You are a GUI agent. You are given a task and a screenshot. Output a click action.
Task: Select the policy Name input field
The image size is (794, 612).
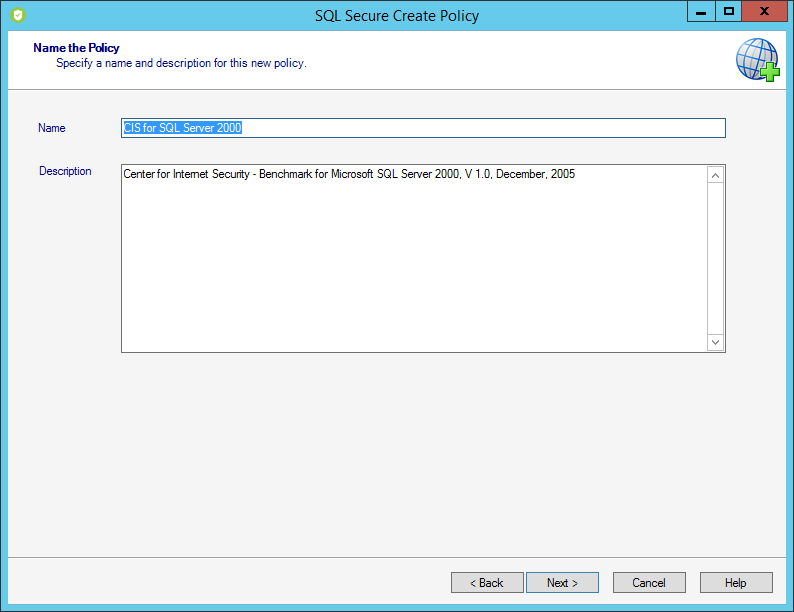(x=423, y=128)
